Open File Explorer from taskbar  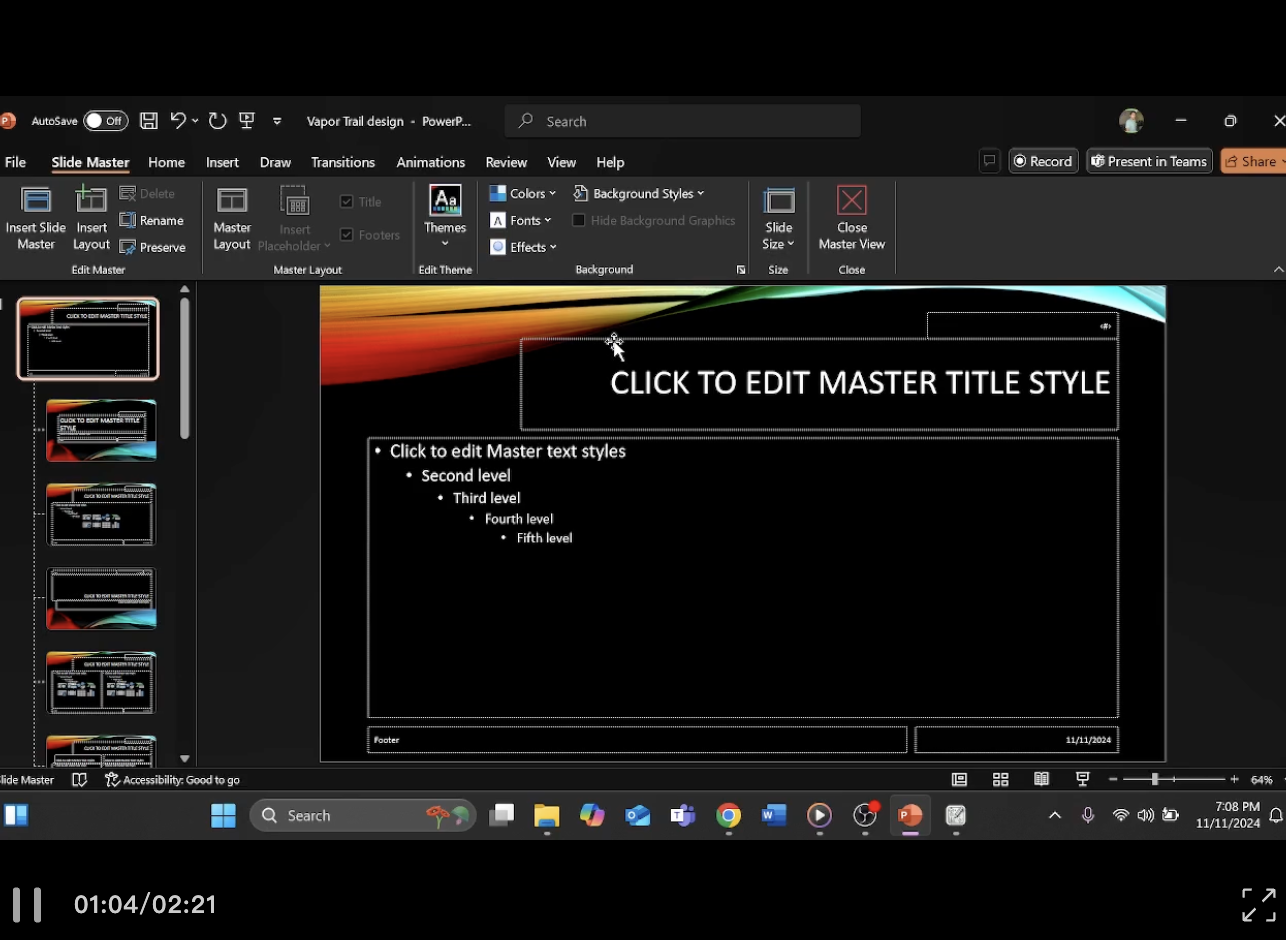tap(546, 816)
